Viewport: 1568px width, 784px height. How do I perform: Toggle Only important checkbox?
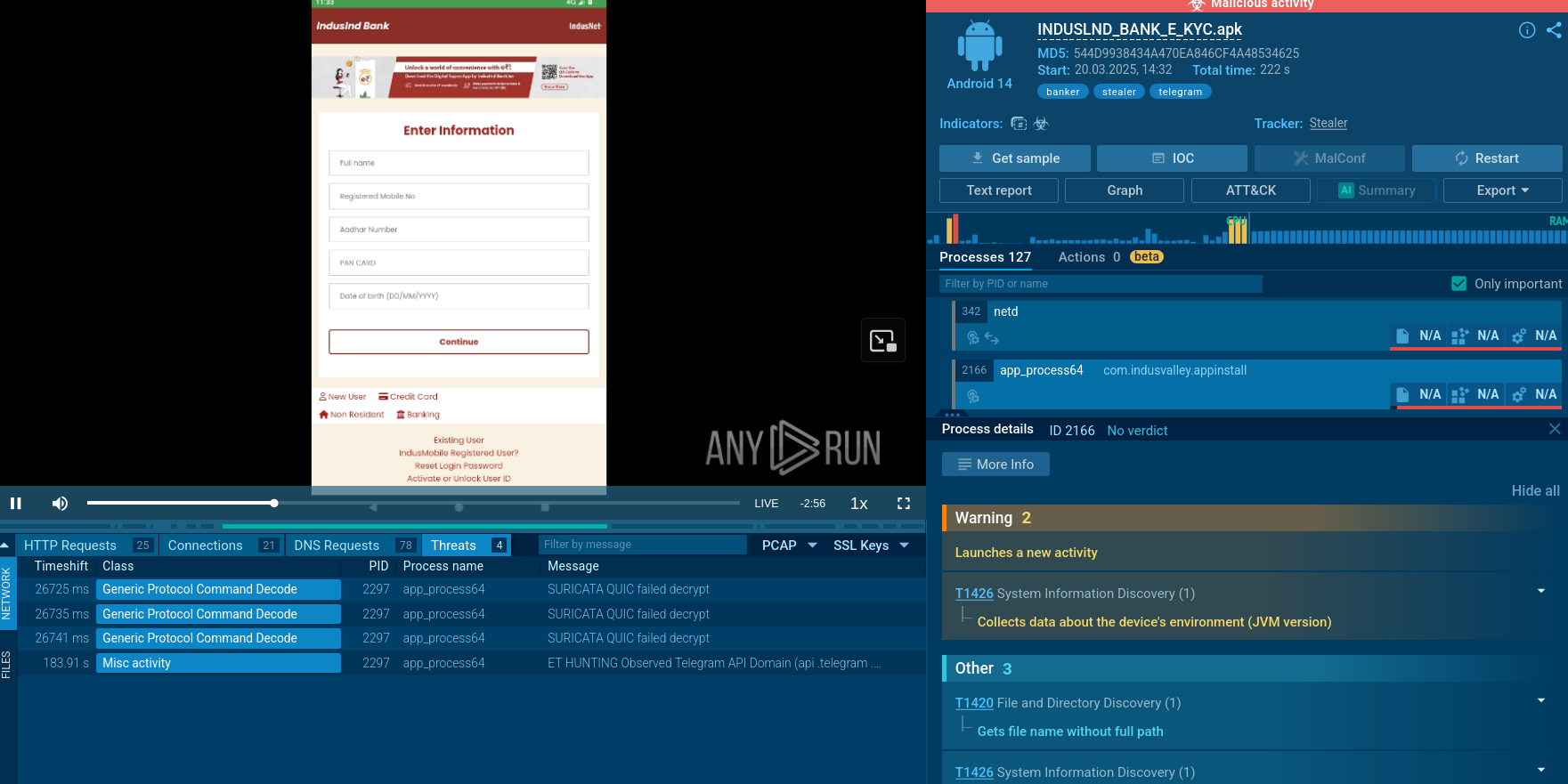coord(1458,284)
